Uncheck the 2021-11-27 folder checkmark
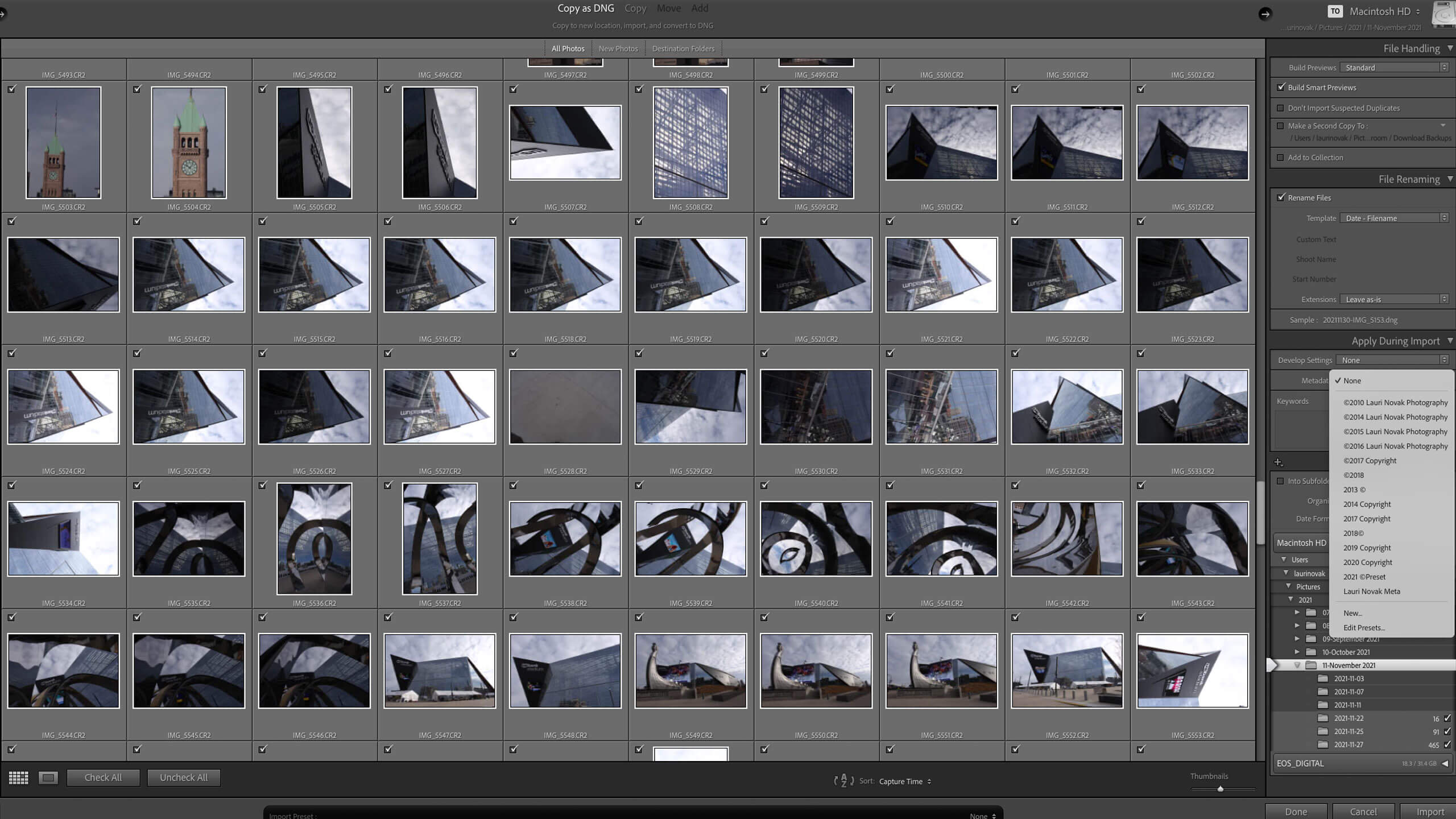Viewport: 1456px width, 819px height. point(1447,744)
